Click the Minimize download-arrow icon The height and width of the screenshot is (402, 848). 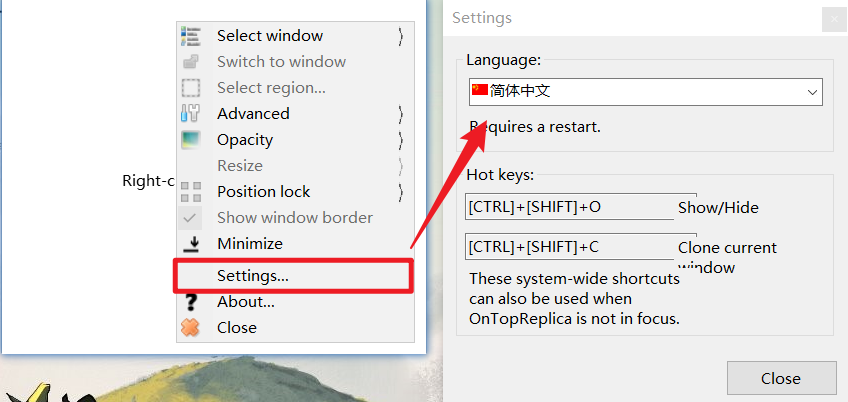tap(191, 244)
